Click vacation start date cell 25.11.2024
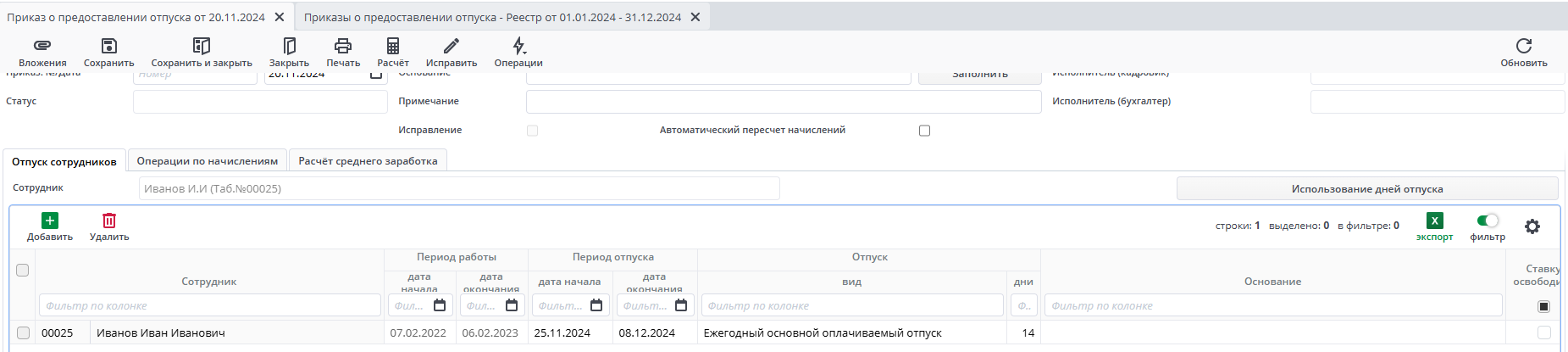Image resolution: width=1568 pixels, height=352 pixels. coord(570,332)
